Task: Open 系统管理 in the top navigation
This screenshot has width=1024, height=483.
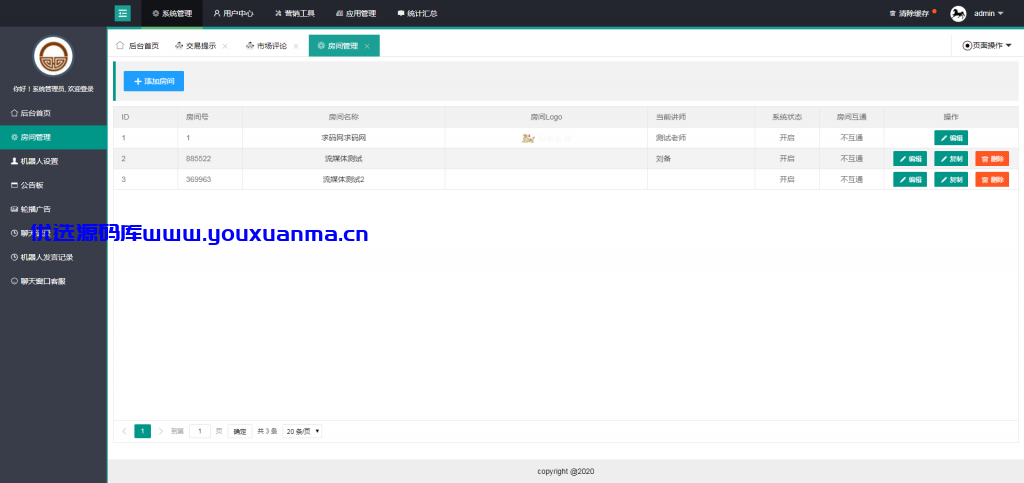Action: click(x=172, y=13)
